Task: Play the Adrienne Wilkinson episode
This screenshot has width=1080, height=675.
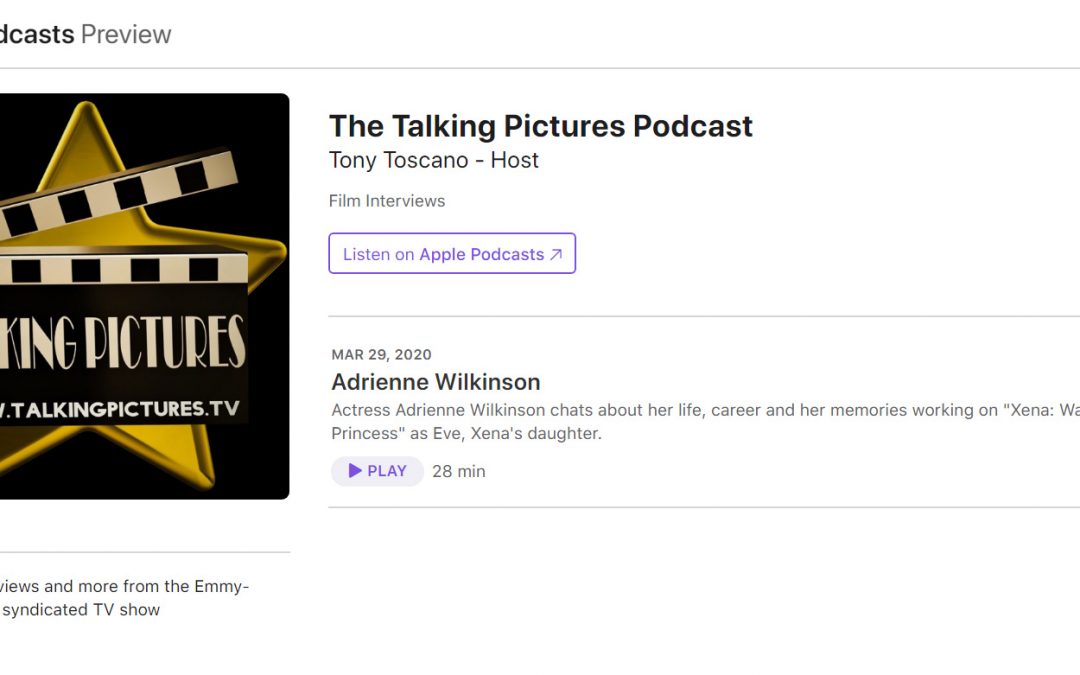Action: [x=377, y=471]
